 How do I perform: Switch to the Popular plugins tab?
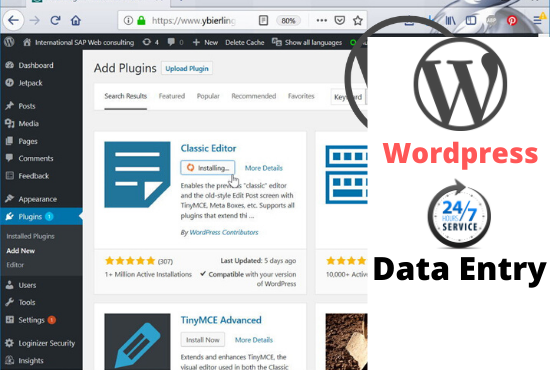point(208,96)
